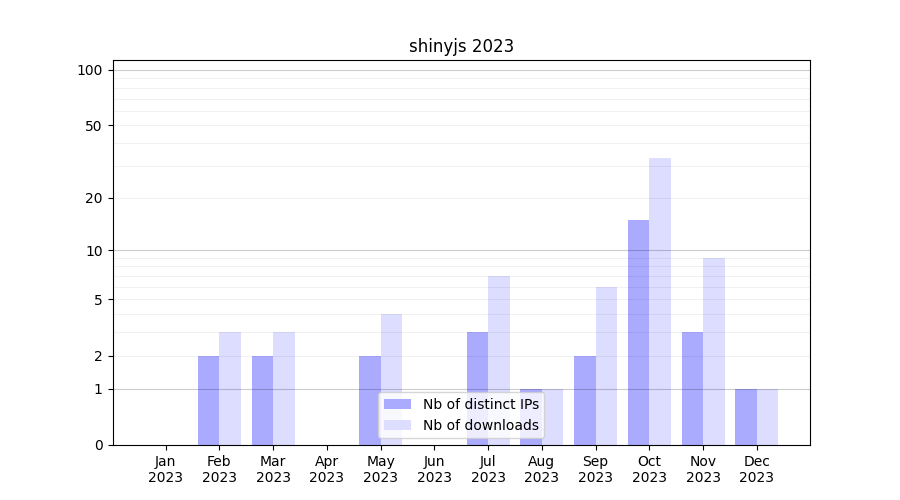
Task: Click the 100 y-axis tick label
Action: (90, 70)
